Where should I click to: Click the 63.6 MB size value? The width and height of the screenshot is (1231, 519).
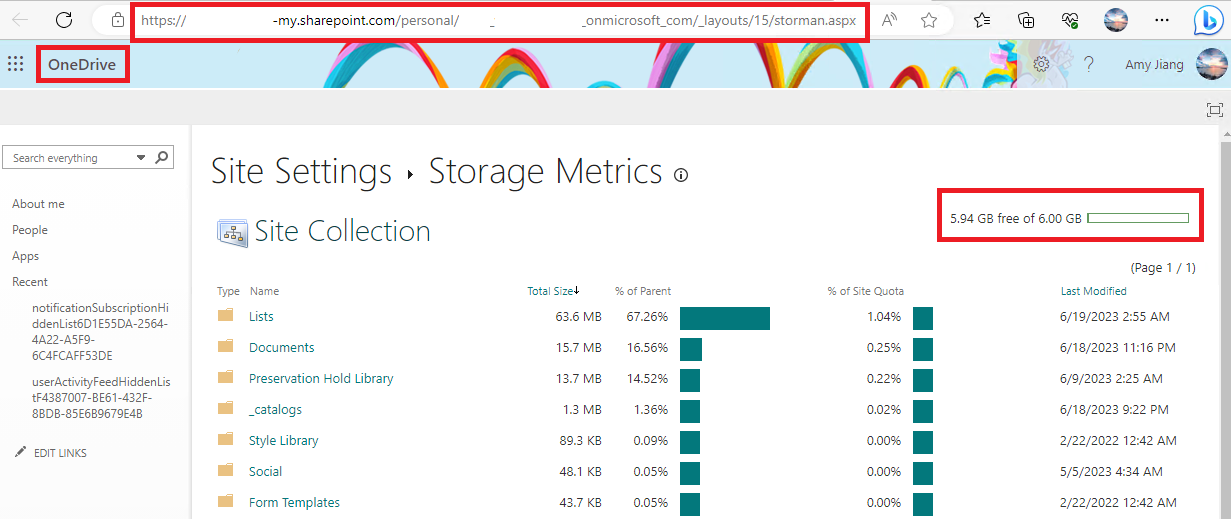(x=580, y=317)
